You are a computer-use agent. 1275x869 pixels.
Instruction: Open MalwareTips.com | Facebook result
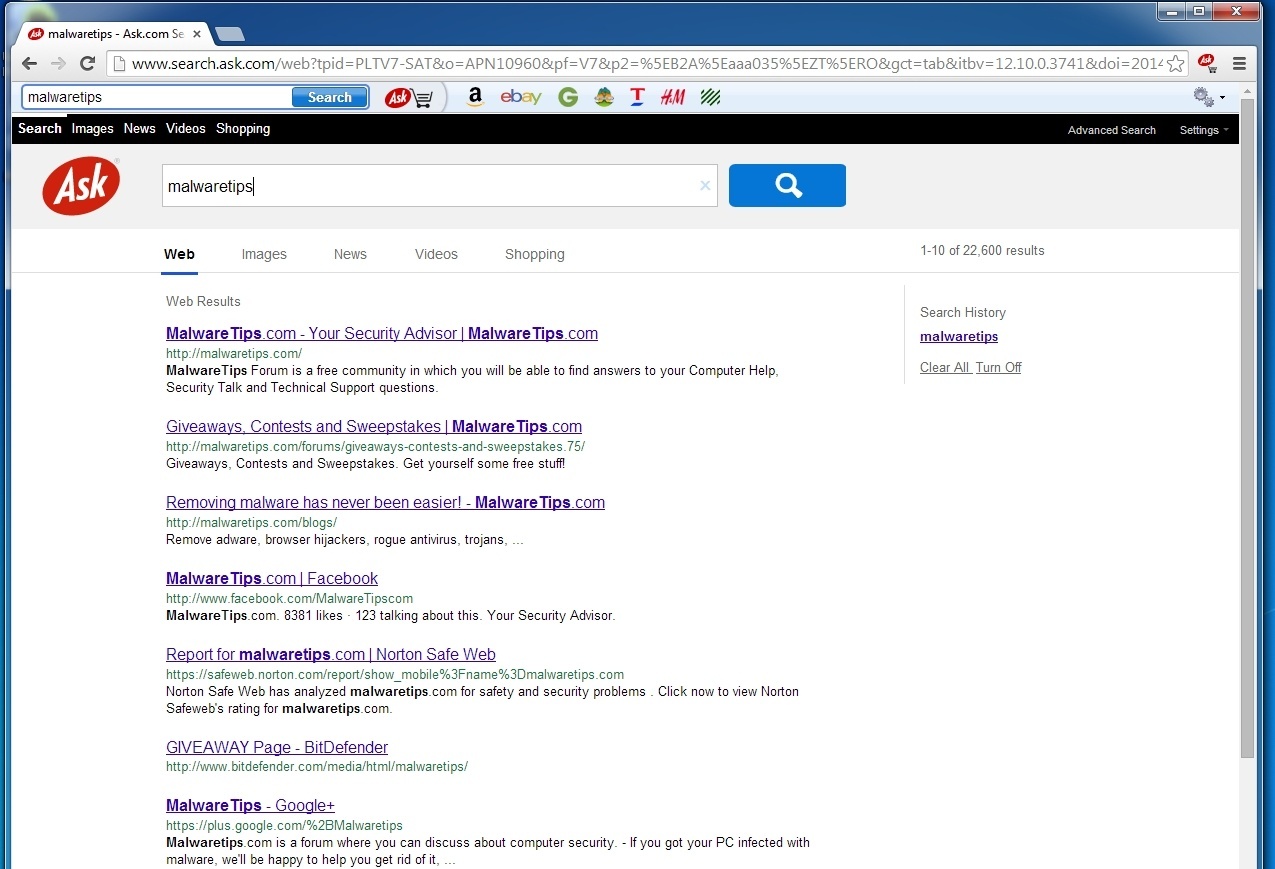[x=272, y=579]
